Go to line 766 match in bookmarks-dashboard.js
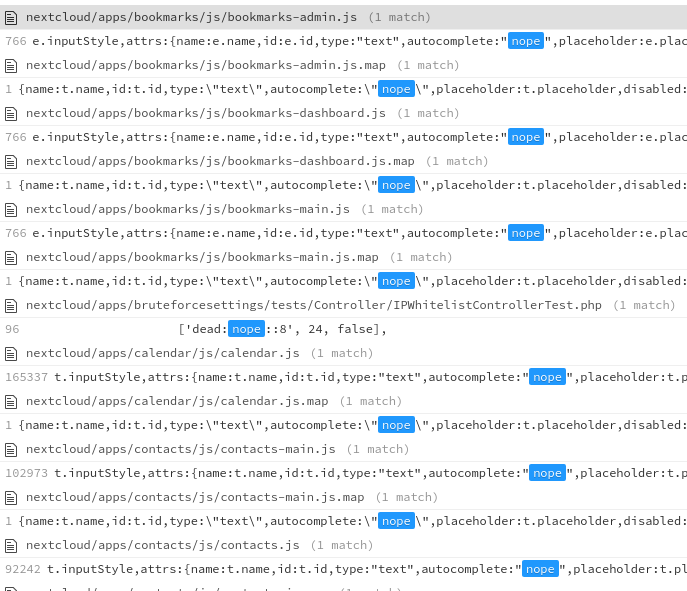This screenshot has width=687, height=591. [x=344, y=137]
